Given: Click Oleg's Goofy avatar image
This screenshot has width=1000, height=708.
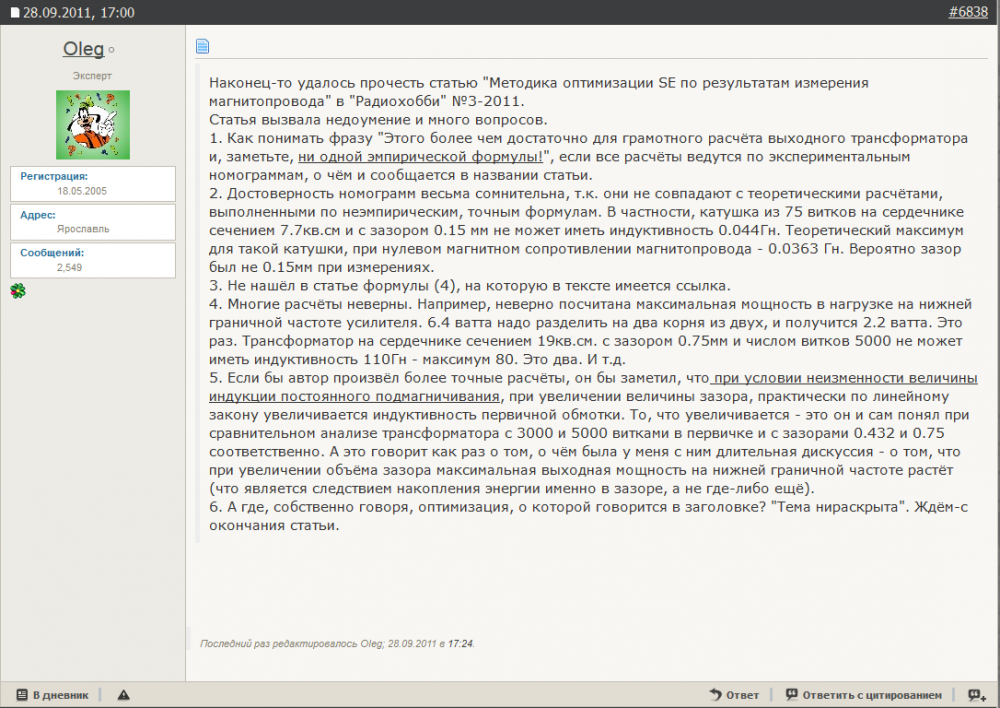Looking at the screenshot, I should click(92, 125).
